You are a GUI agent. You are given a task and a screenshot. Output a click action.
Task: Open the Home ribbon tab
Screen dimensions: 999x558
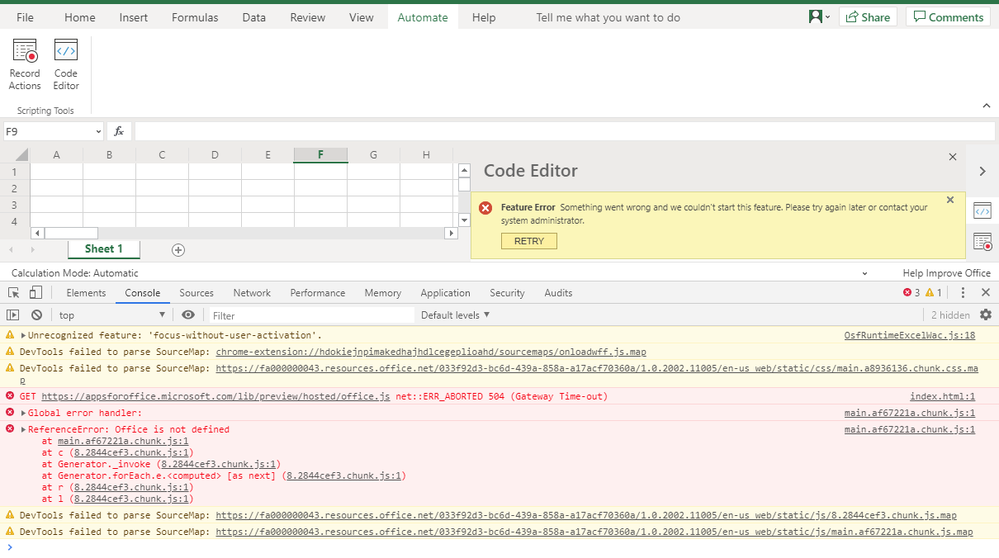pos(80,18)
